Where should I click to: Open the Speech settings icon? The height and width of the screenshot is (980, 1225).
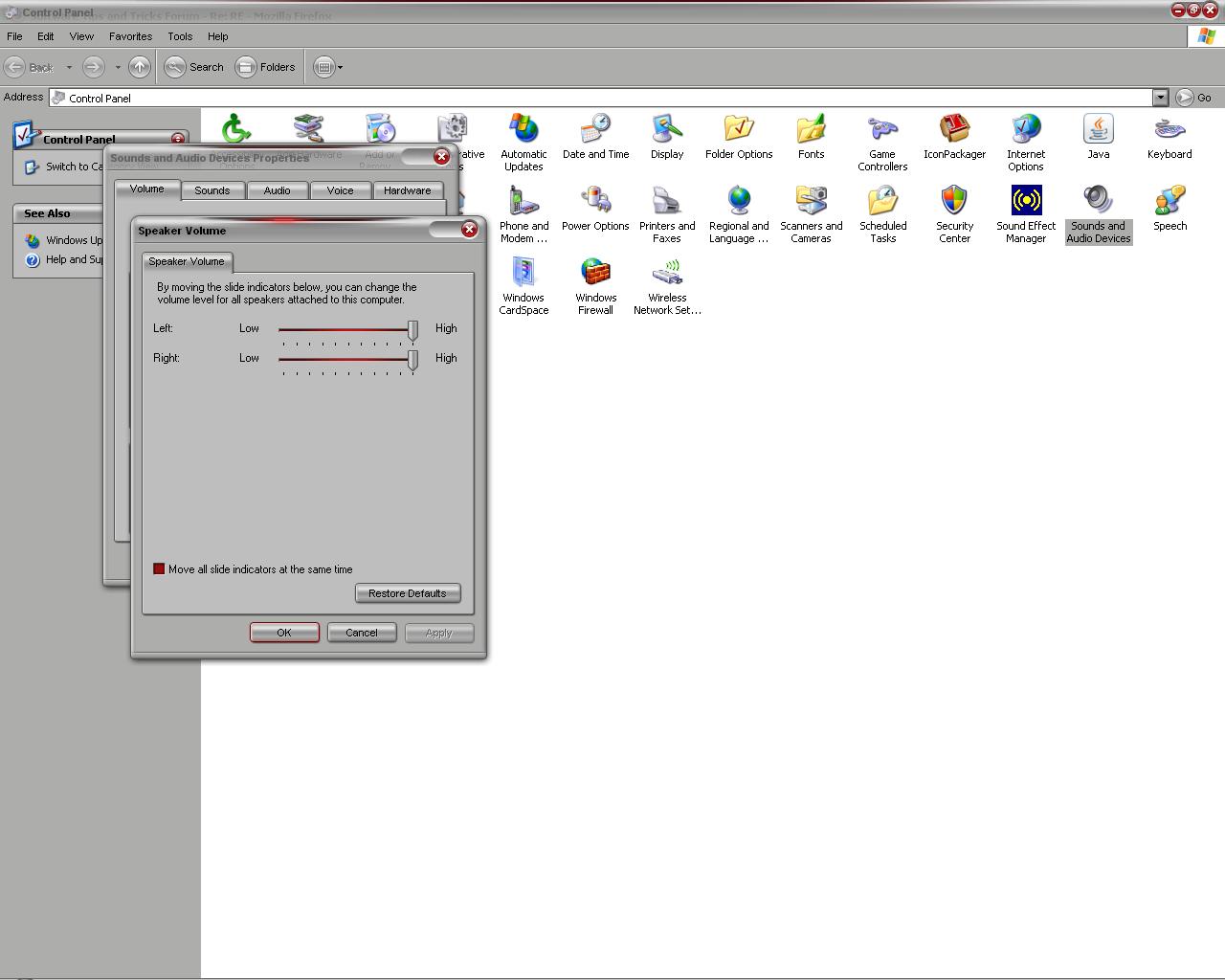coord(1169,208)
